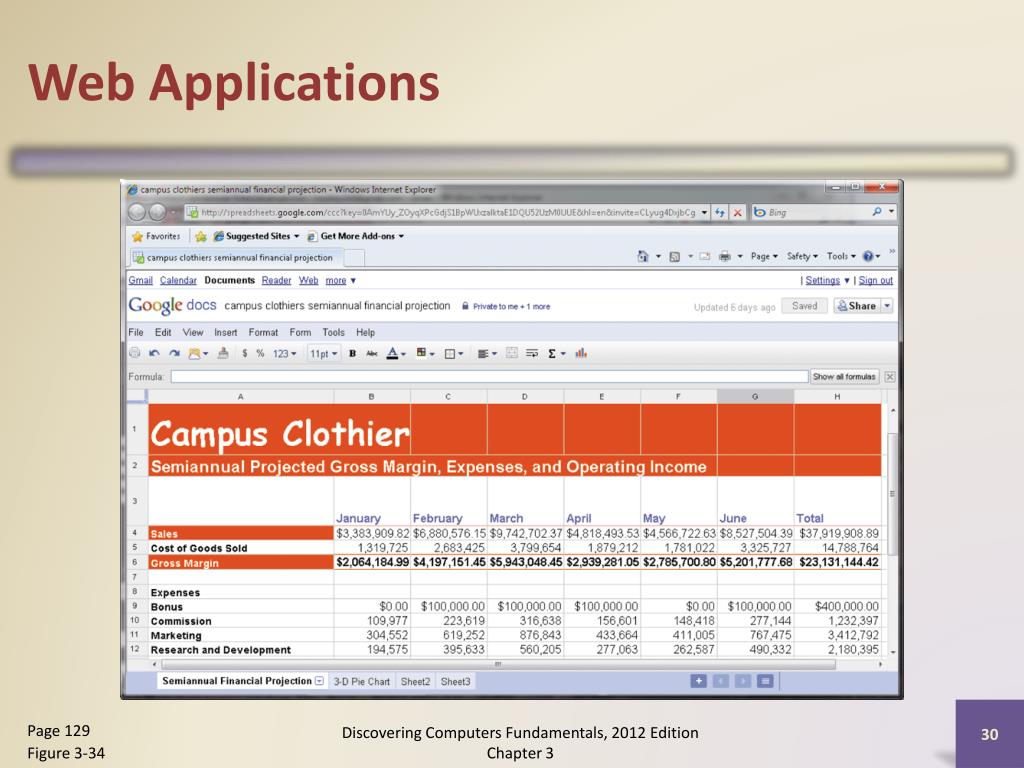Apply percent format with the % button
Viewport: 1024px width, 768px height.
[x=260, y=353]
